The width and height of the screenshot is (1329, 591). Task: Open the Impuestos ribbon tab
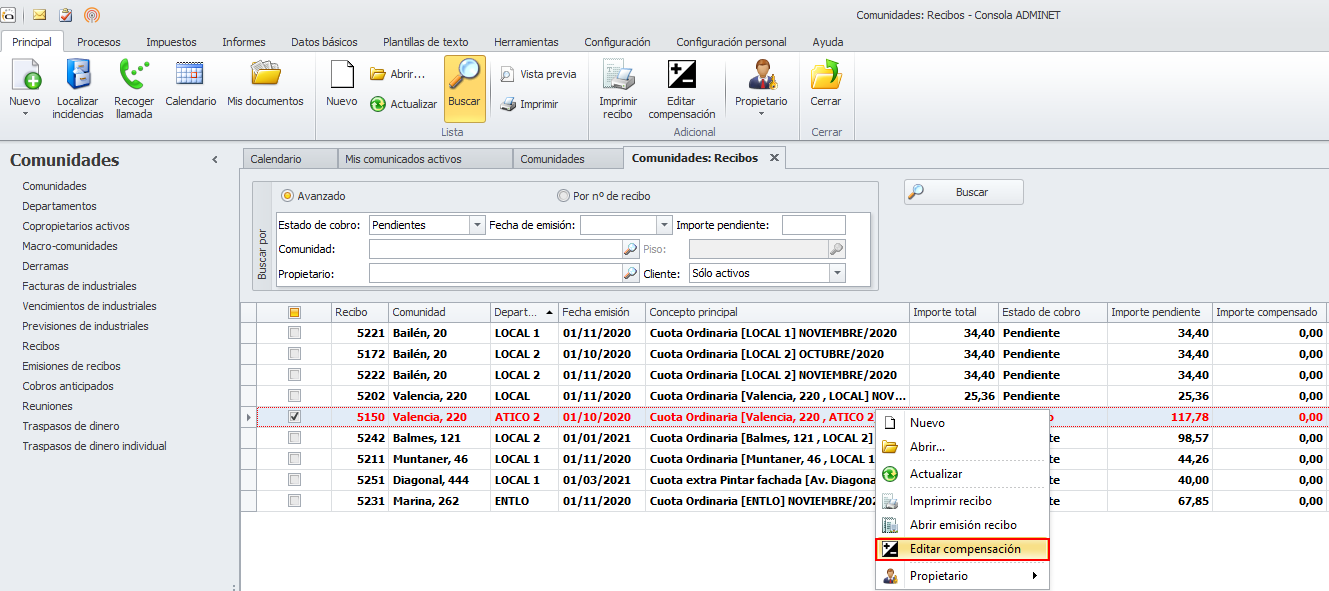[x=171, y=42]
